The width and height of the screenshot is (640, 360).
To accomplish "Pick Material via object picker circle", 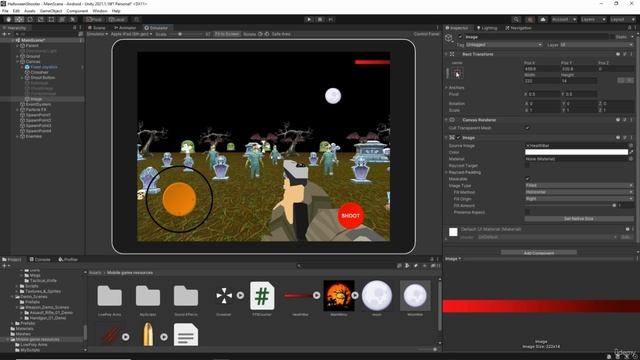I will (x=631, y=159).
